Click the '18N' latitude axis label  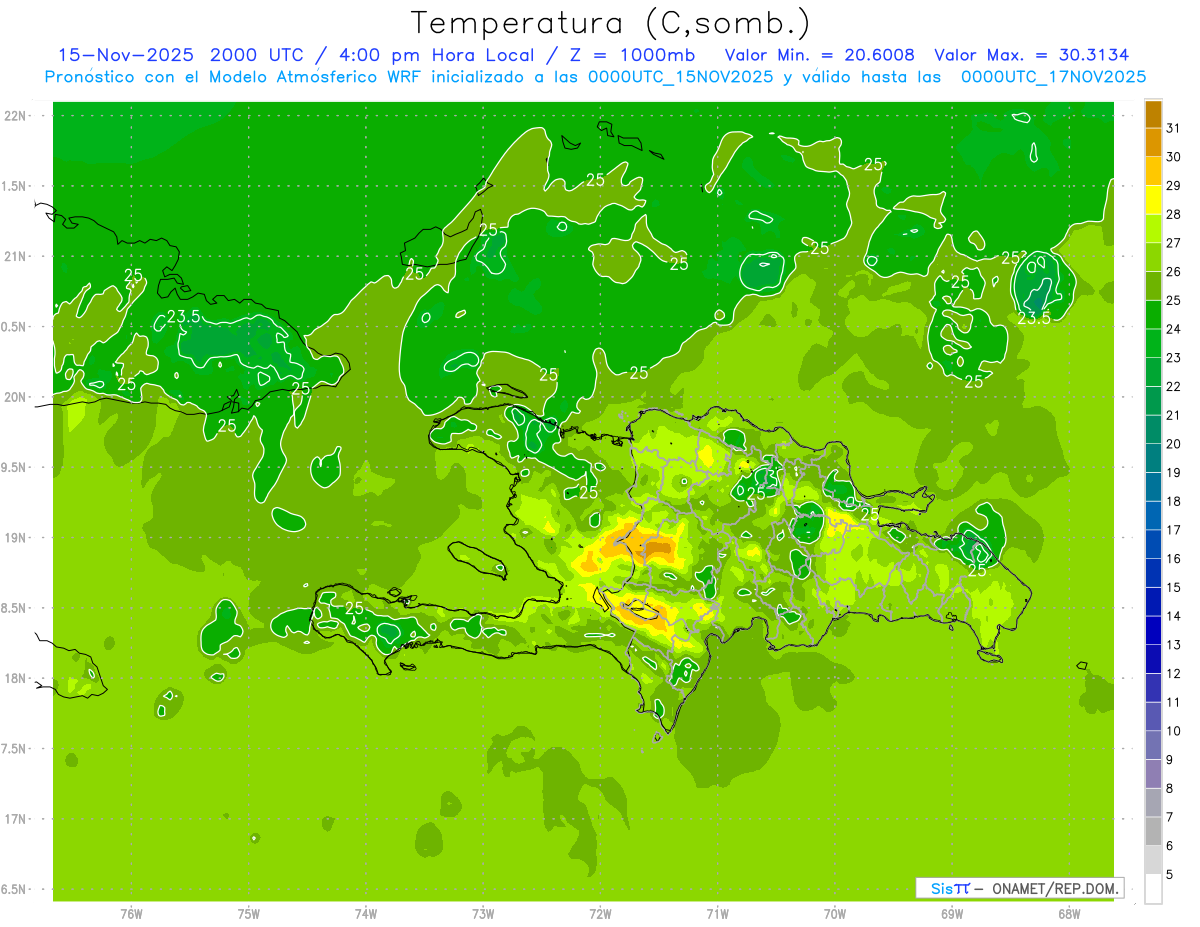click(17, 679)
